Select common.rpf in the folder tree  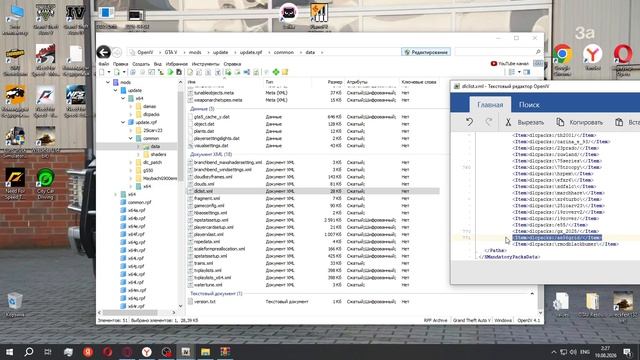(x=139, y=202)
